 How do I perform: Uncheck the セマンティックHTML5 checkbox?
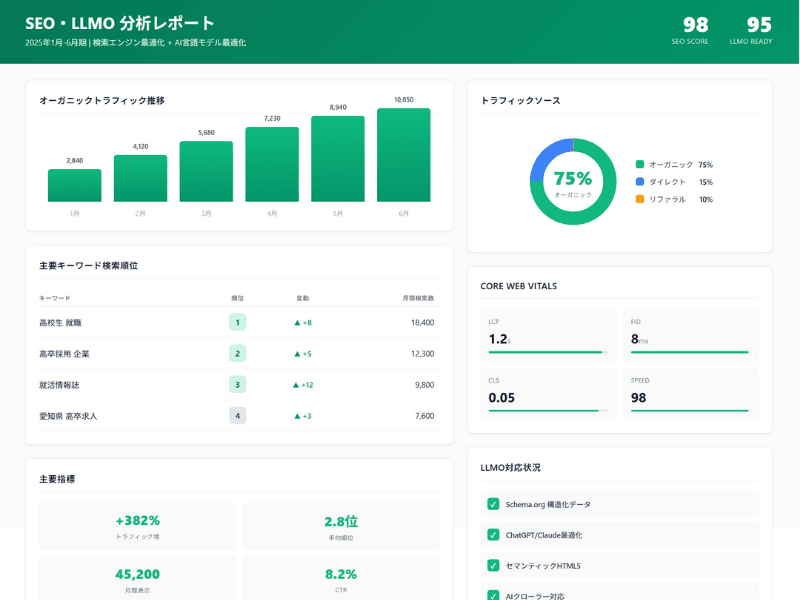tap(493, 565)
